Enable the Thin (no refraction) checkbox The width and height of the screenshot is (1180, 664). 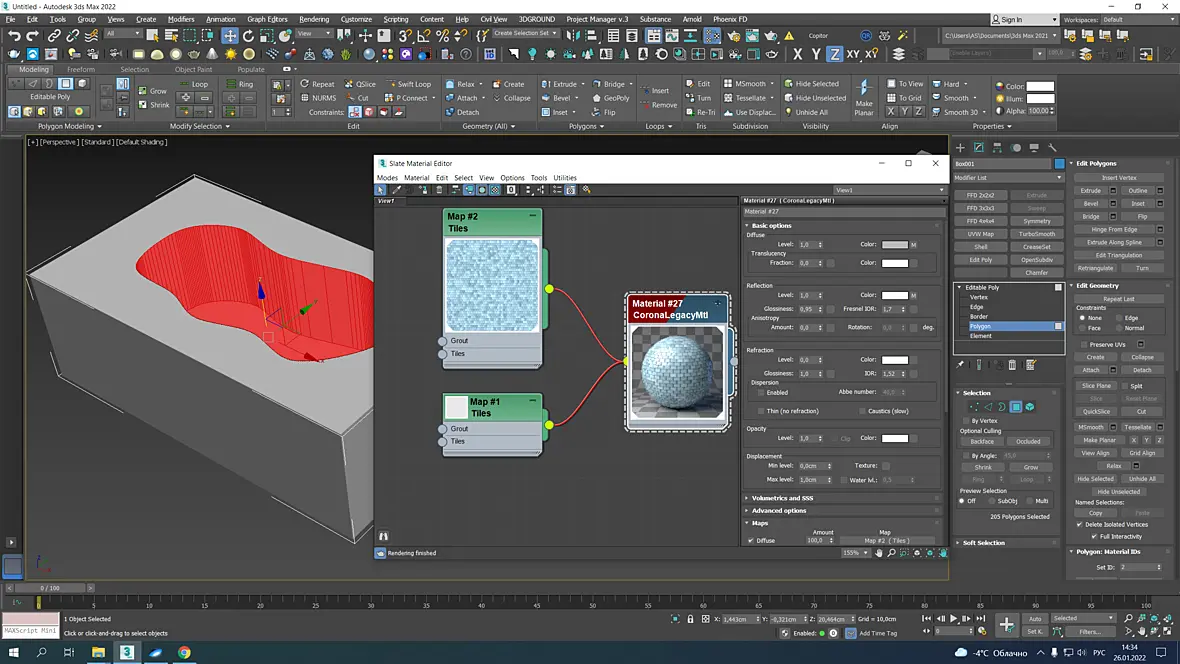(x=761, y=411)
